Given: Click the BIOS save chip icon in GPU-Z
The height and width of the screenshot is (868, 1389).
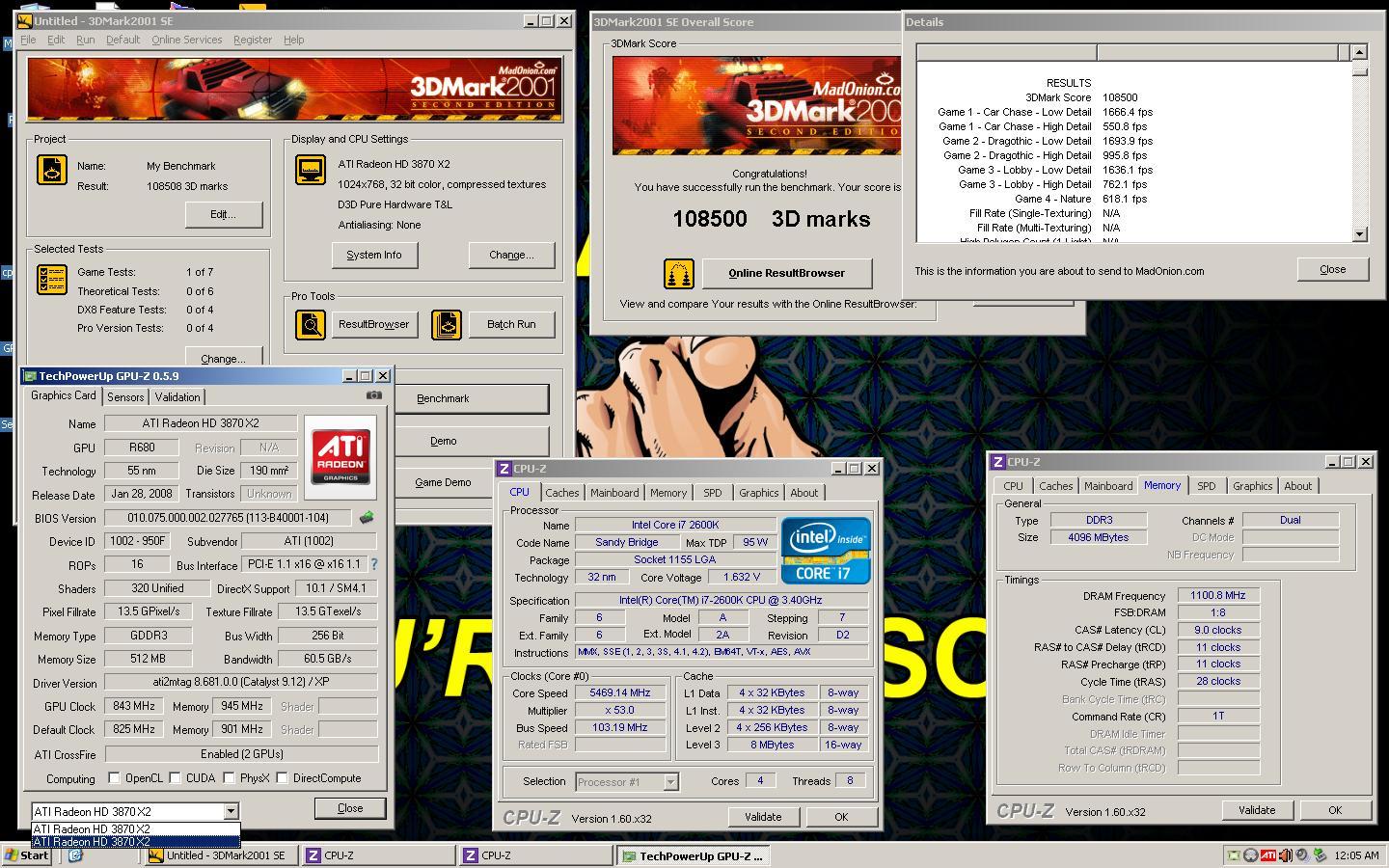Looking at the screenshot, I should 367,518.
